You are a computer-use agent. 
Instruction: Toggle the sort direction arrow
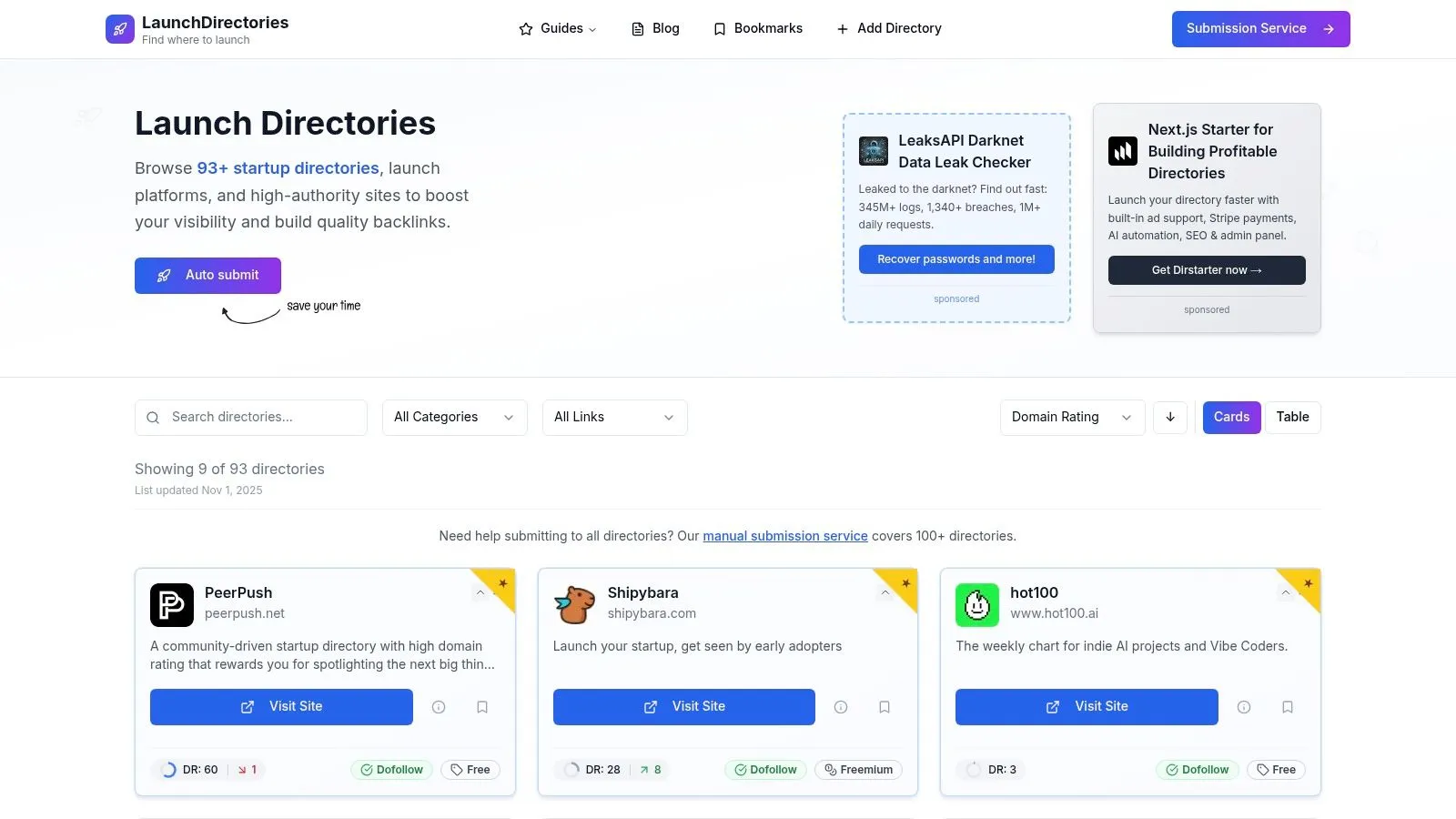[x=1170, y=417]
